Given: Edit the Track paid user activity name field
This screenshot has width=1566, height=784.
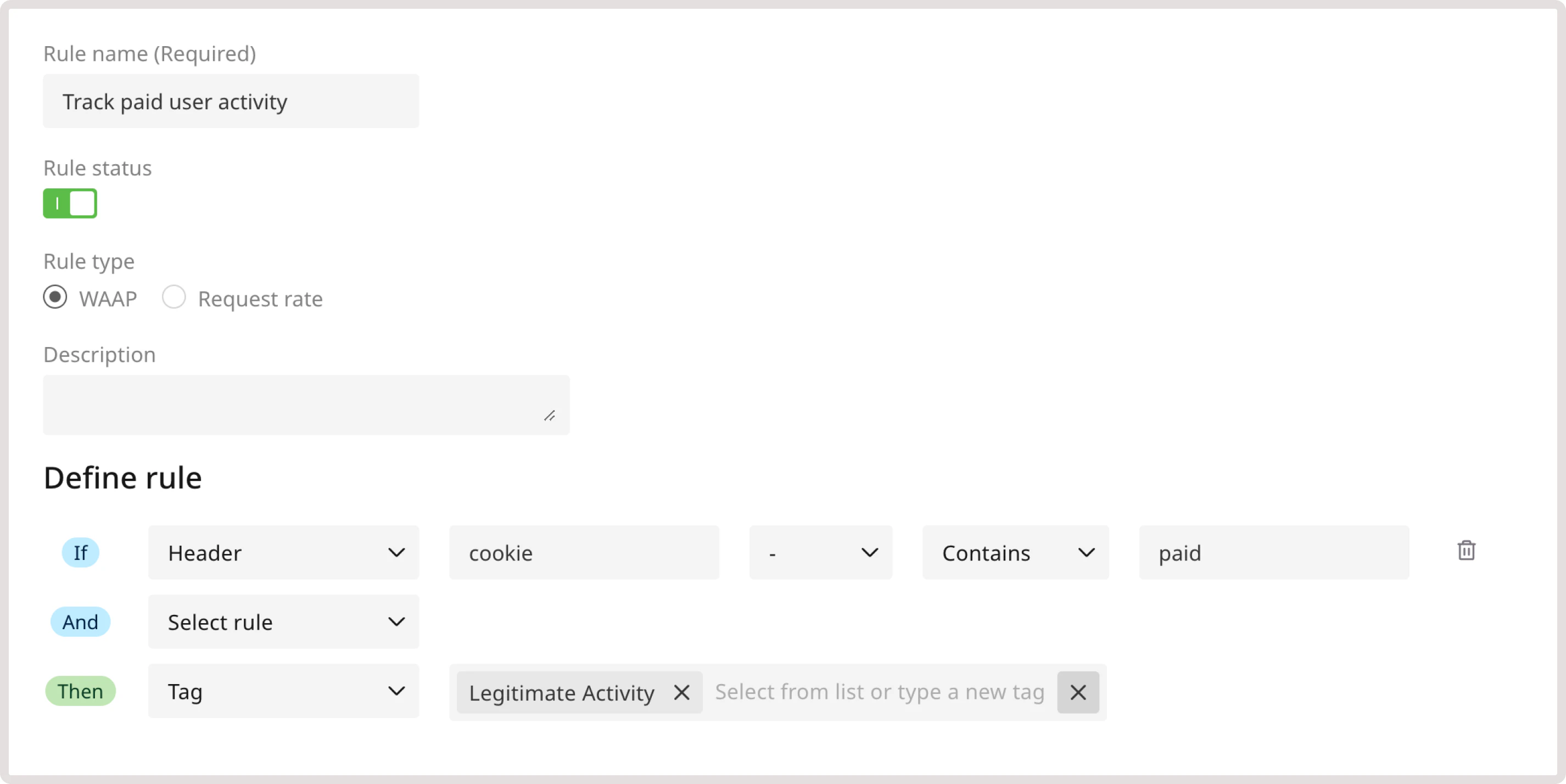Looking at the screenshot, I should 231,102.
